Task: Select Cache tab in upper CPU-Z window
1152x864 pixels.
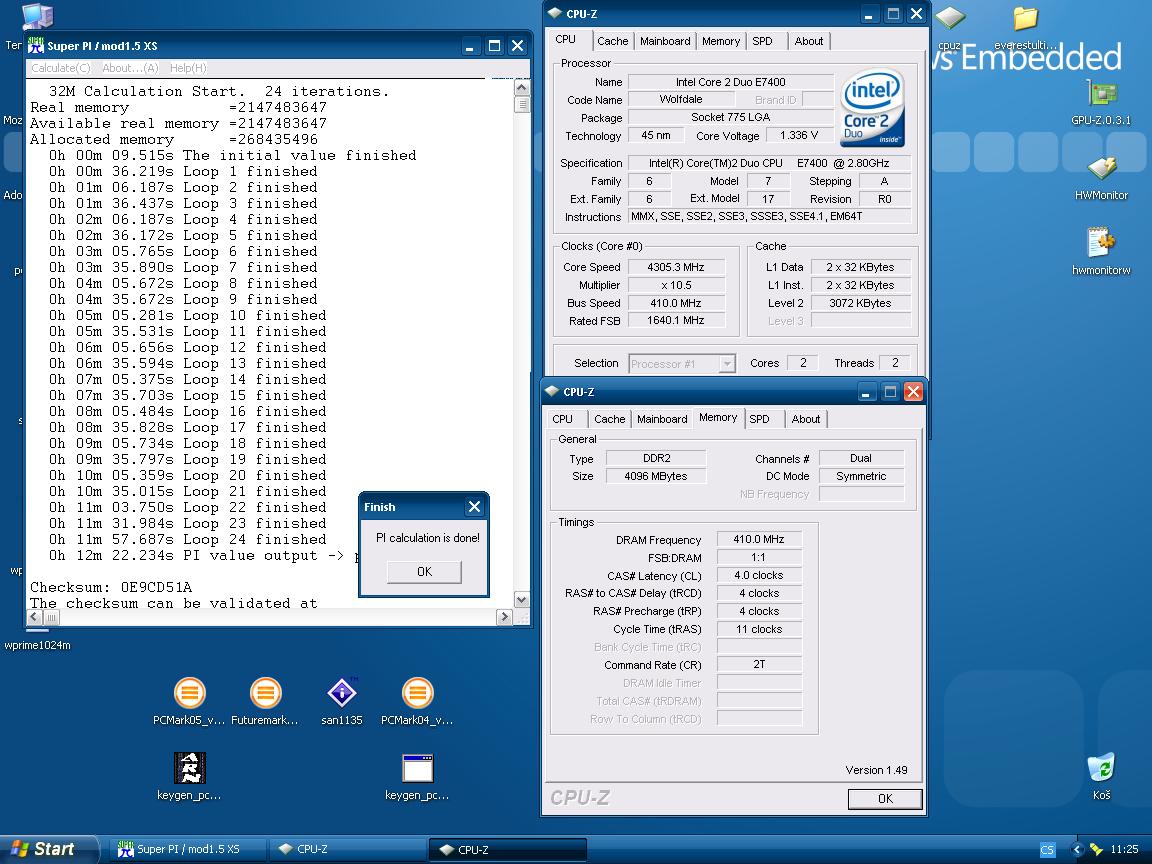Action: 612,41
